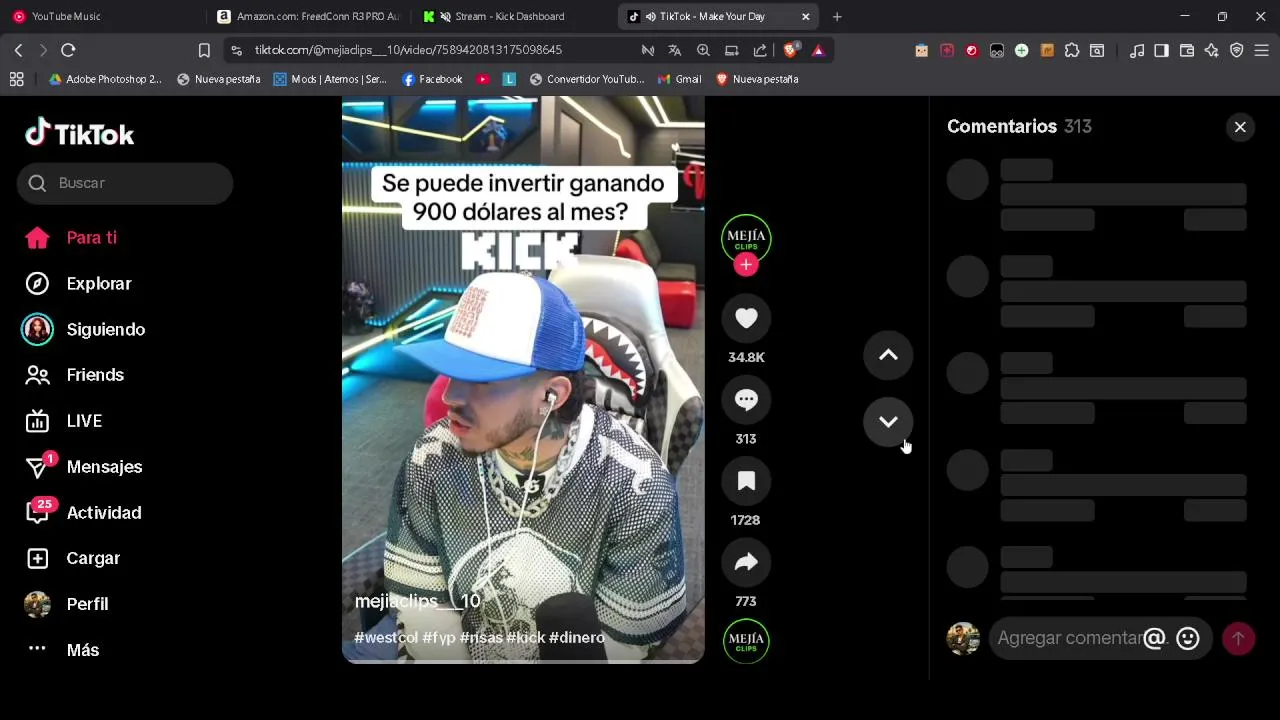Viewport: 1280px width, 720px height.
Task: Open the share page icon in address bar
Action: tap(760, 50)
